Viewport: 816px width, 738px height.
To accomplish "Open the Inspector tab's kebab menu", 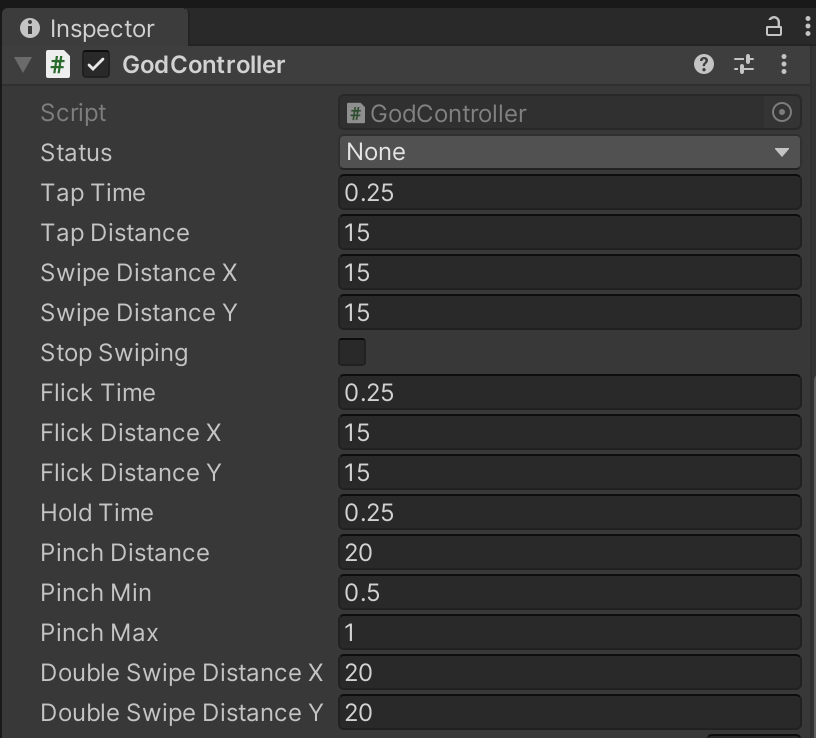I will pos(807,27).
